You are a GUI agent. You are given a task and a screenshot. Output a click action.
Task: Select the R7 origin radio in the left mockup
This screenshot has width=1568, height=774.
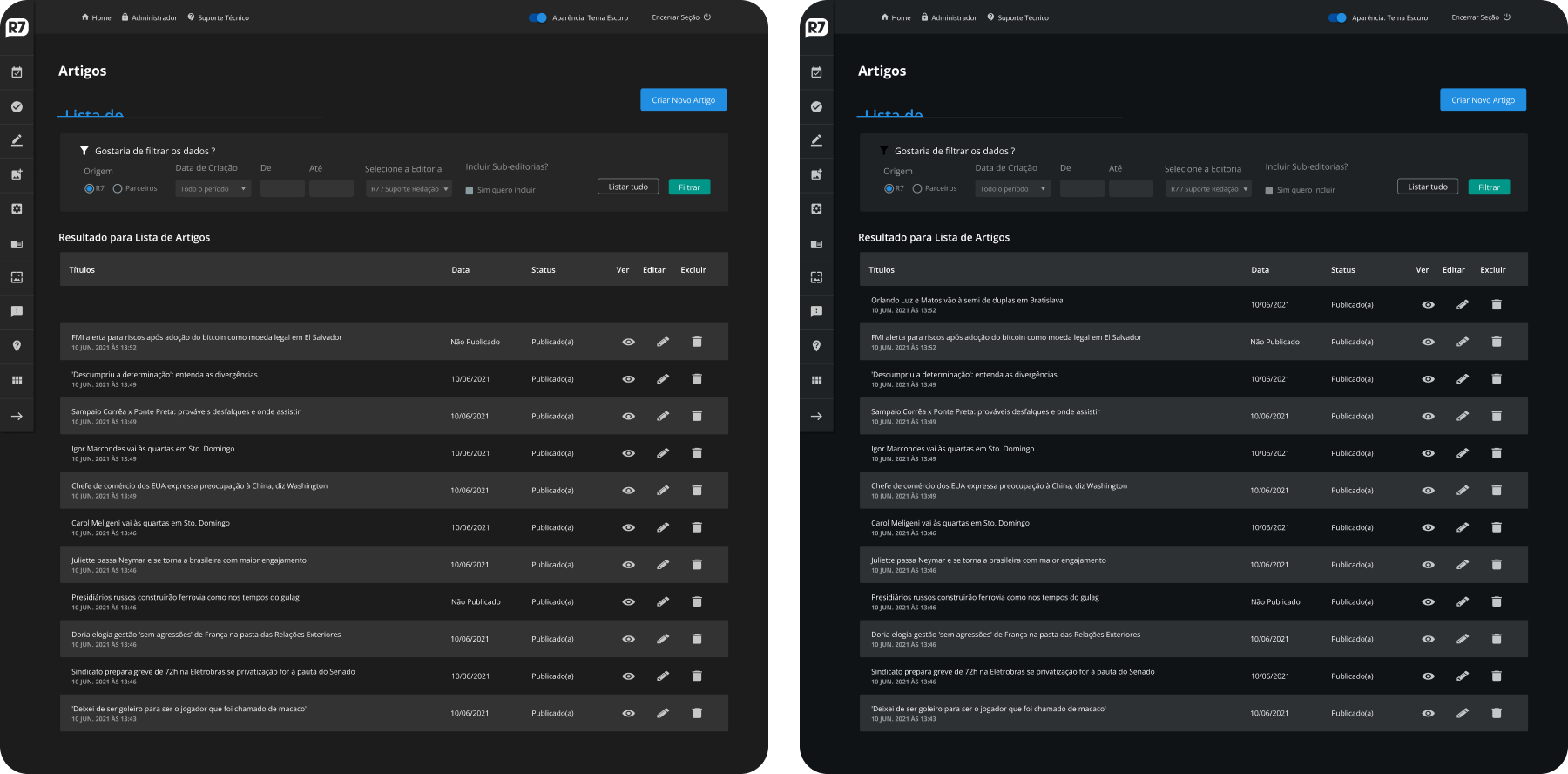(x=89, y=188)
